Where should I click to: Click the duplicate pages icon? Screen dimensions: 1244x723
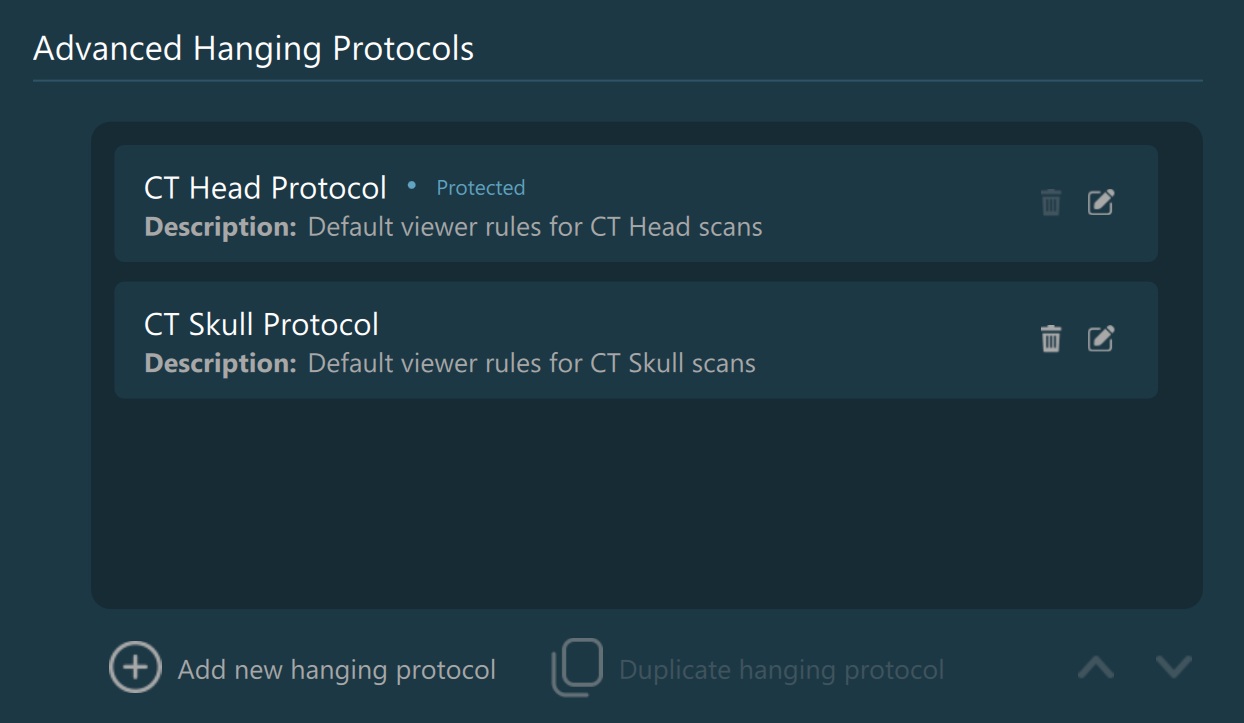click(x=577, y=668)
